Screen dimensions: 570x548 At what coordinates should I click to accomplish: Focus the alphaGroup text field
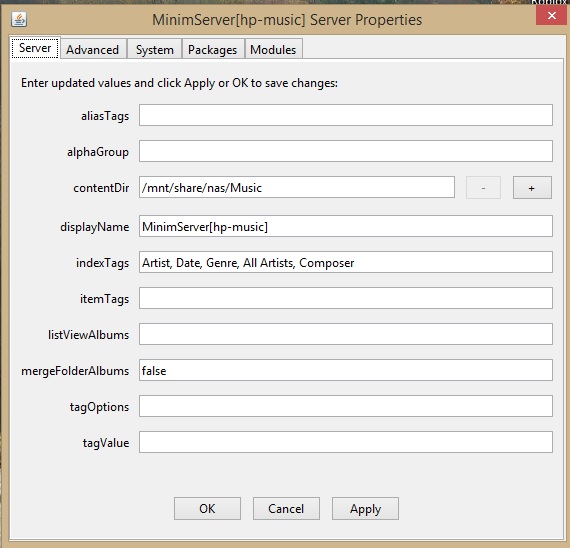pyautogui.click(x=346, y=151)
